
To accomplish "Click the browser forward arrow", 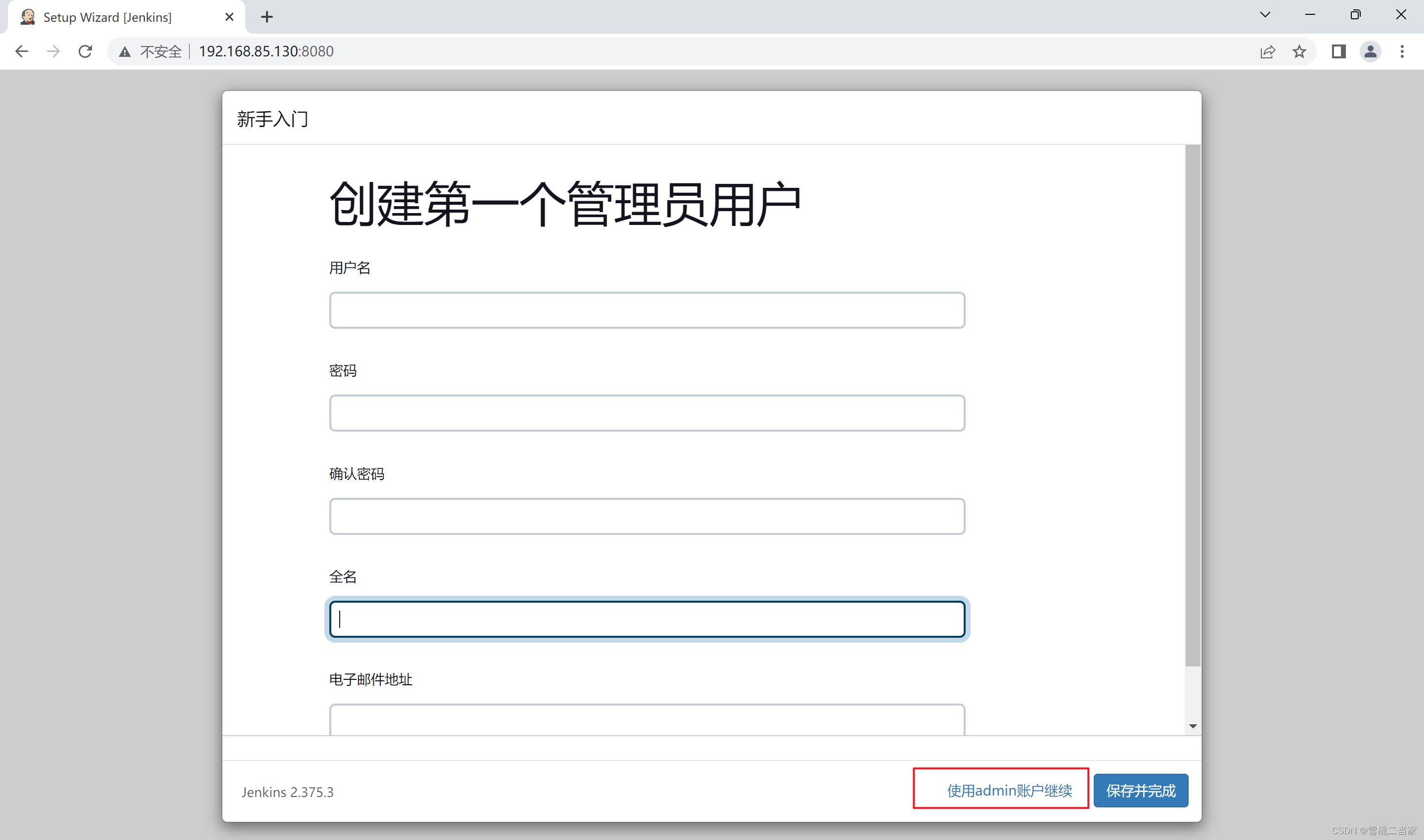I will tap(53, 51).
